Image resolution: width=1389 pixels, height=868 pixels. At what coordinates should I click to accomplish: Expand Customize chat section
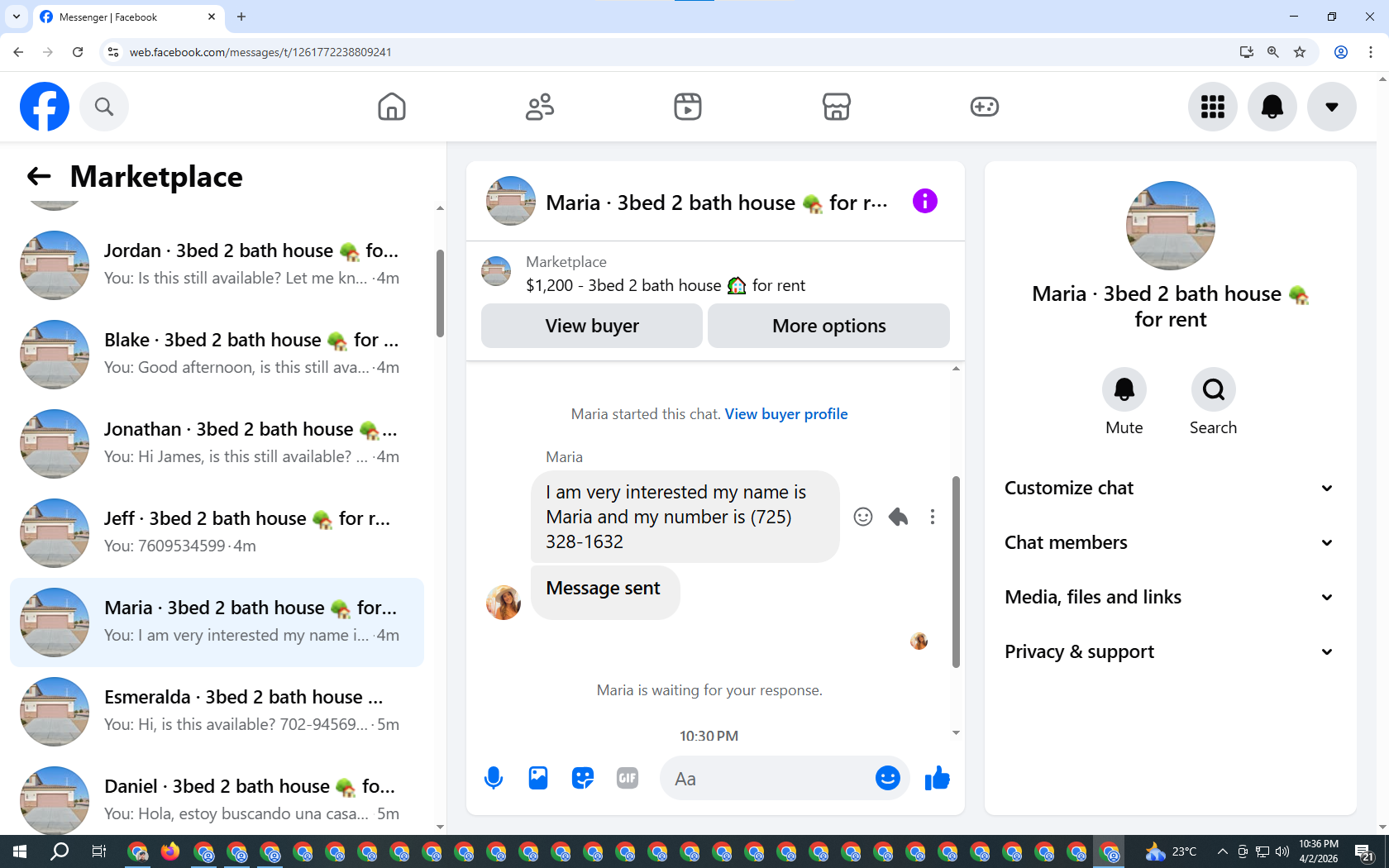(1171, 488)
